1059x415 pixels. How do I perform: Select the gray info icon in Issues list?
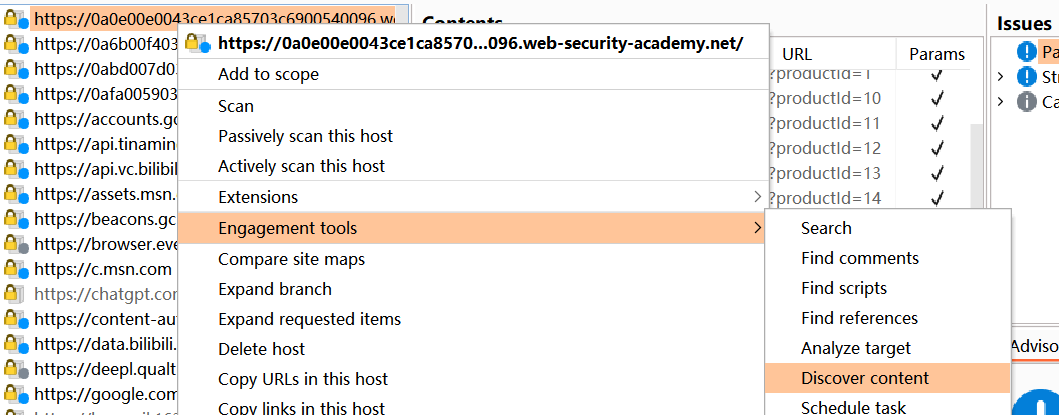[x=1026, y=102]
